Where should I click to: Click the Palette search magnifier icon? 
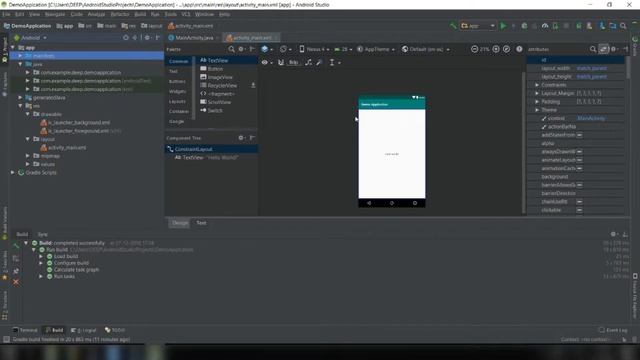click(231, 49)
